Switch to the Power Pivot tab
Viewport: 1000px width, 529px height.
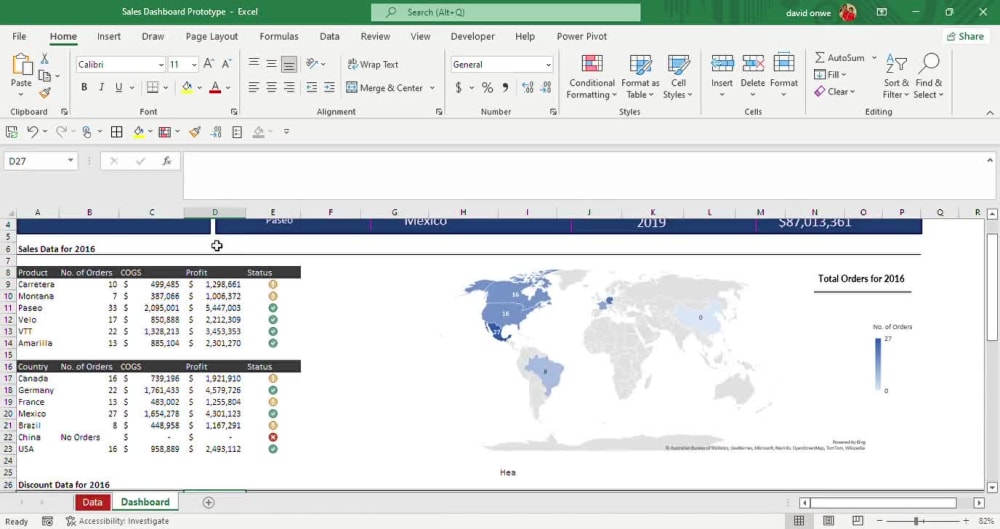582,36
